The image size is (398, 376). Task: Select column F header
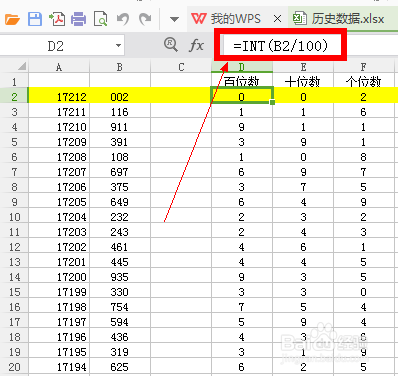coord(364,67)
